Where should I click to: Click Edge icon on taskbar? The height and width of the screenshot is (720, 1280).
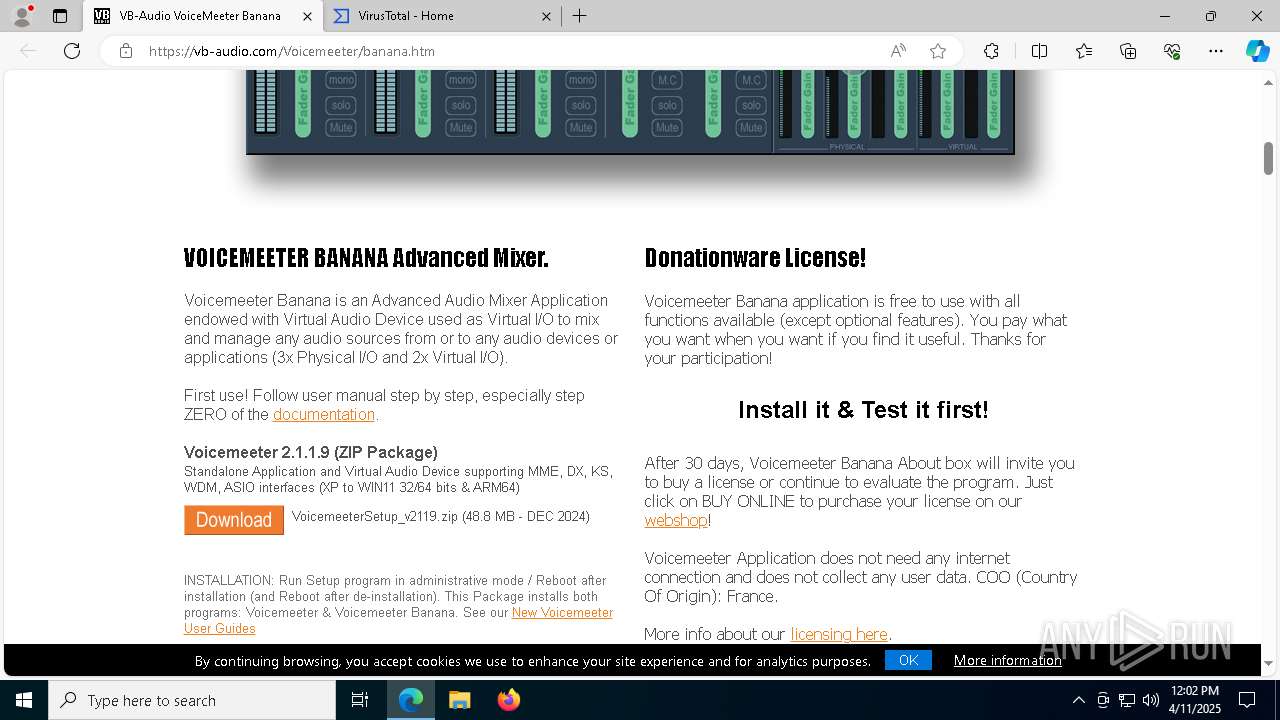click(x=411, y=700)
